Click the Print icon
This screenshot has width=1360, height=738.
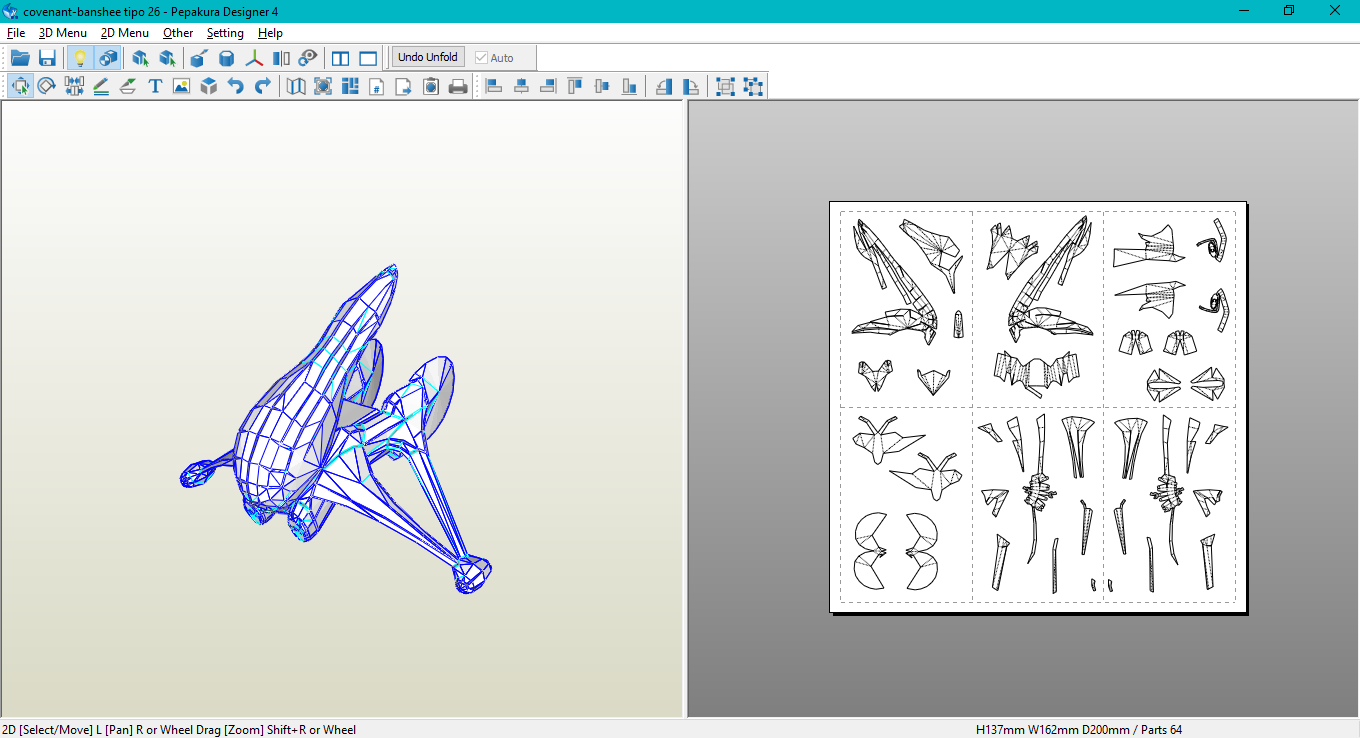point(458,86)
